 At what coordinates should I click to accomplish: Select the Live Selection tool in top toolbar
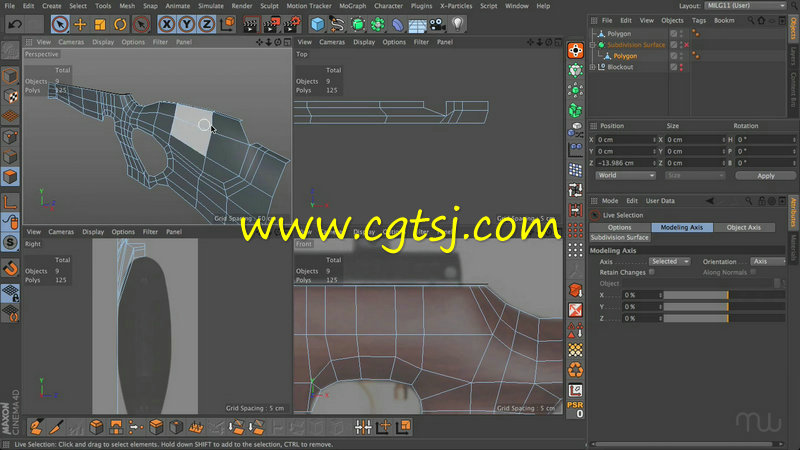pyautogui.click(x=60, y=24)
